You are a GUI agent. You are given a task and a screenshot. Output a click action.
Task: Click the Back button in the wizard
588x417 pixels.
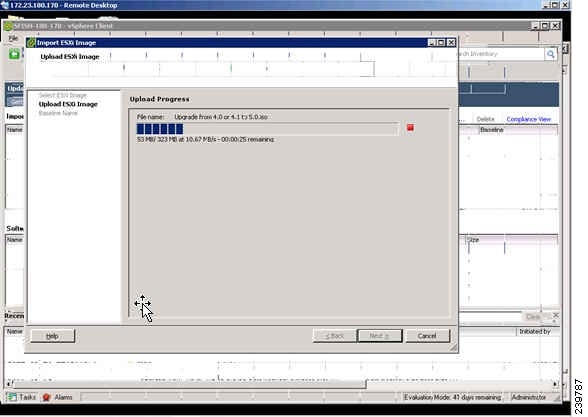(334, 336)
